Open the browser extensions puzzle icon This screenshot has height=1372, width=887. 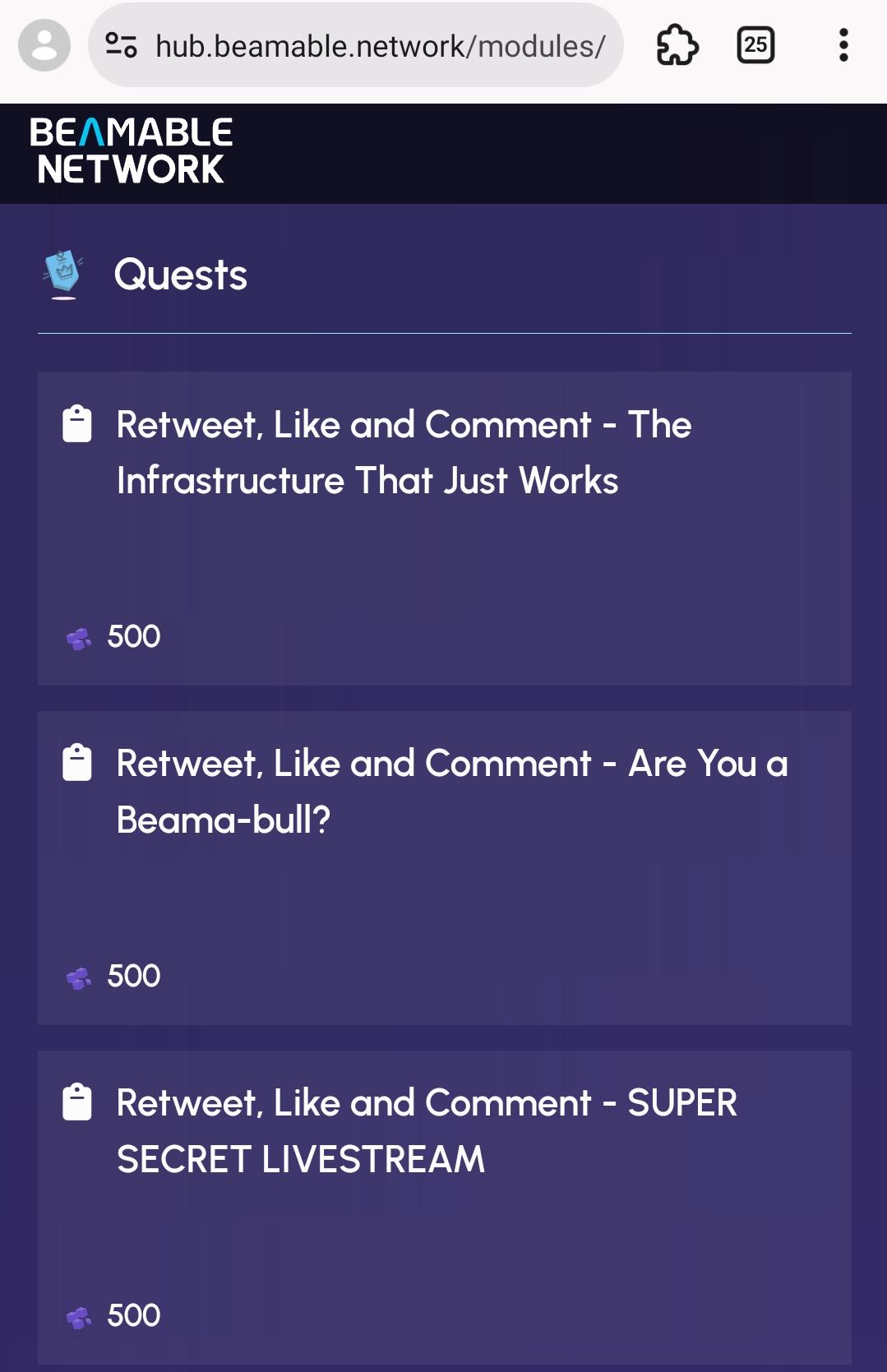pyautogui.click(x=677, y=45)
